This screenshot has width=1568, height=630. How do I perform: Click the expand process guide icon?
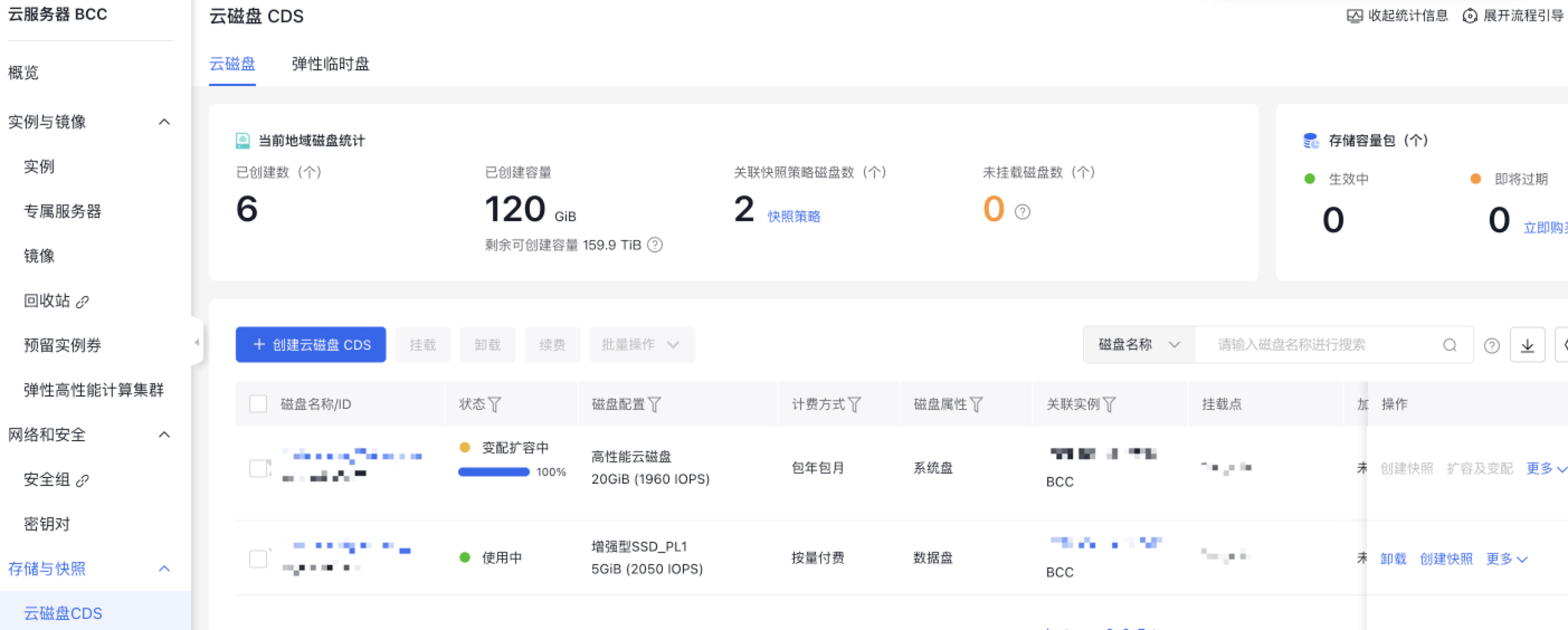click(1470, 16)
